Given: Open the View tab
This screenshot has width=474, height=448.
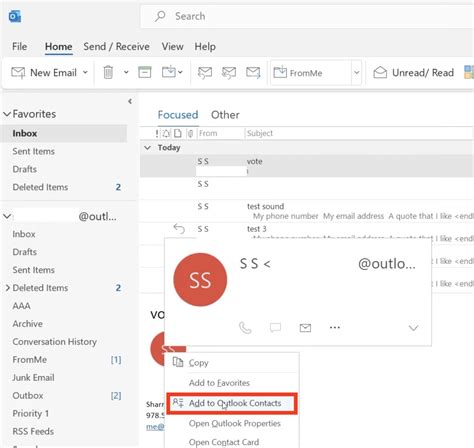Looking at the screenshot, I should pos(172,46).
